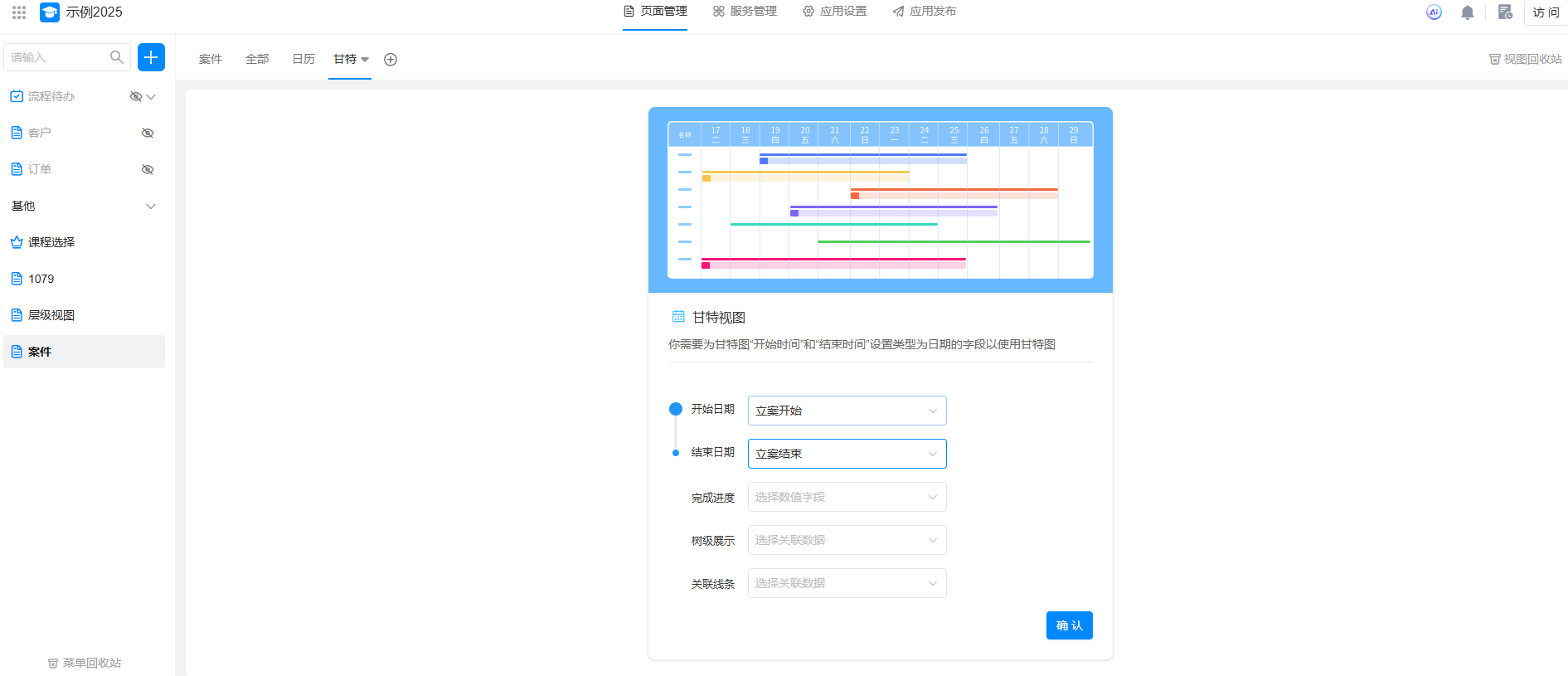Open the 开始日期 dropdown
The image size is (1568, 676).
pyautogui.click(x=847, y=411)
